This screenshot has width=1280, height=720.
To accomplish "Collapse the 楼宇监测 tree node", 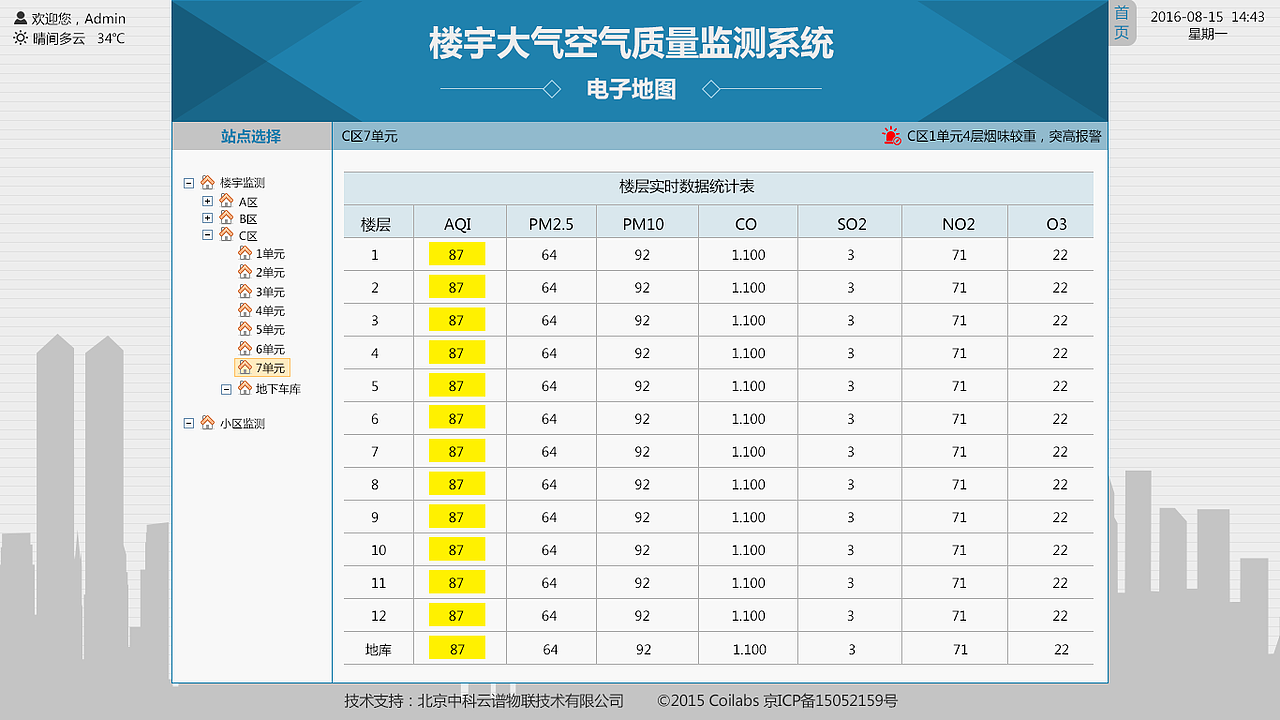I will pyautogui.click(x=189, y=183).
